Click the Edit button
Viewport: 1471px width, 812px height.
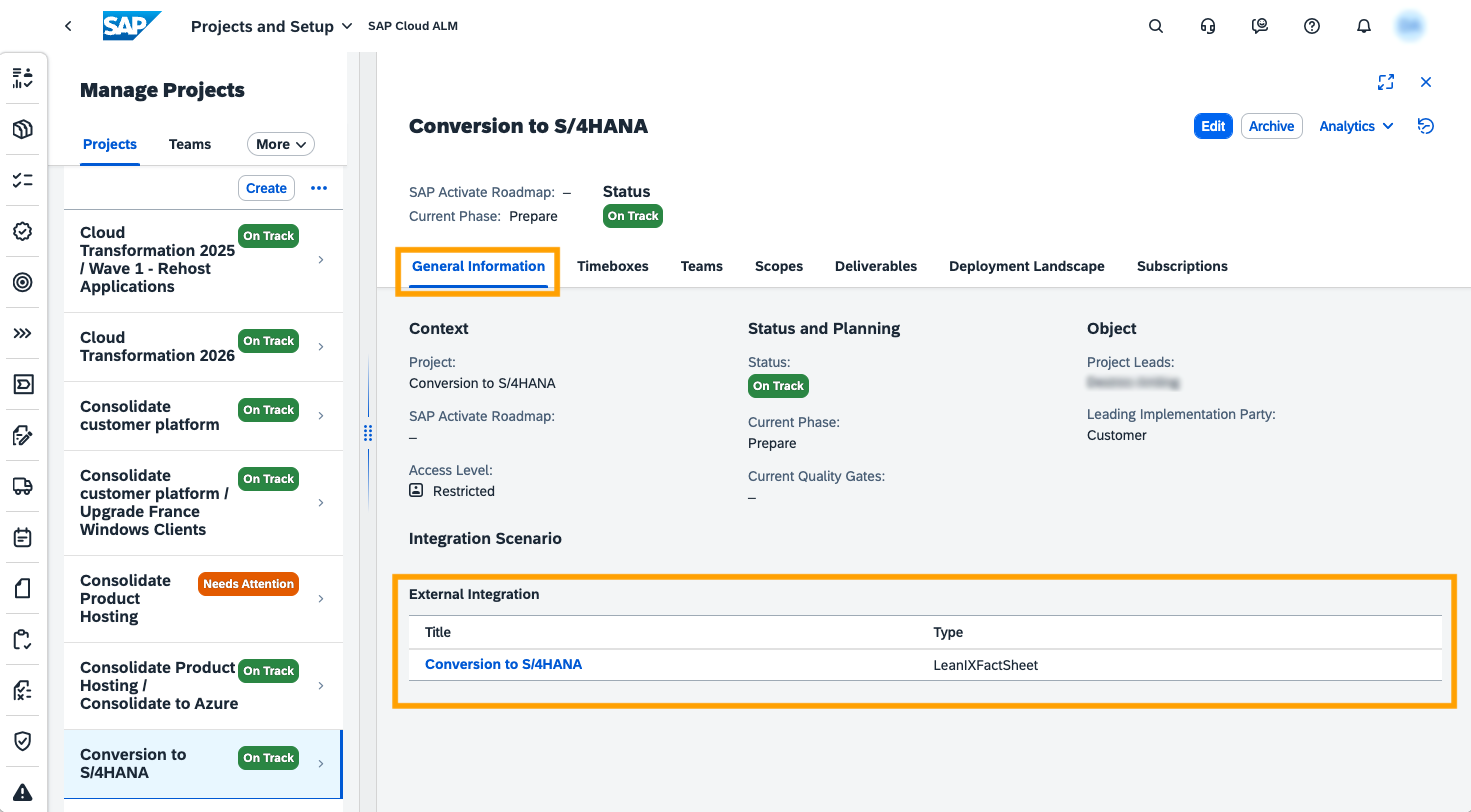click(x=1213, y=126)
